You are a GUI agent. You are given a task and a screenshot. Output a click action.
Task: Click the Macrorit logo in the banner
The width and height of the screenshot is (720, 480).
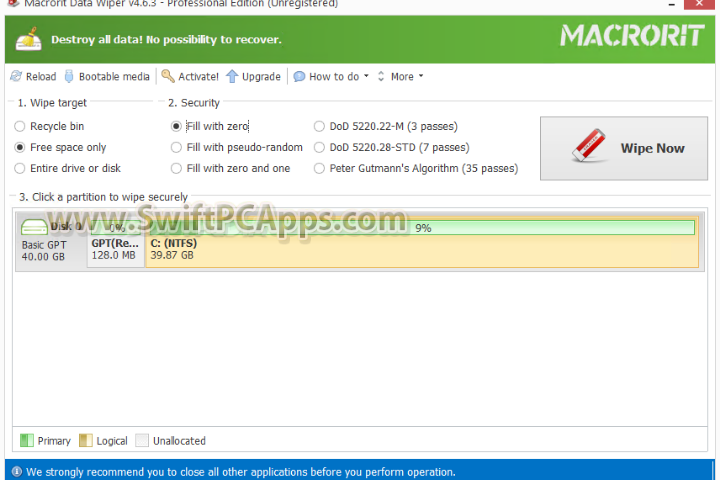pyautogui.click(x=632, y=36)
